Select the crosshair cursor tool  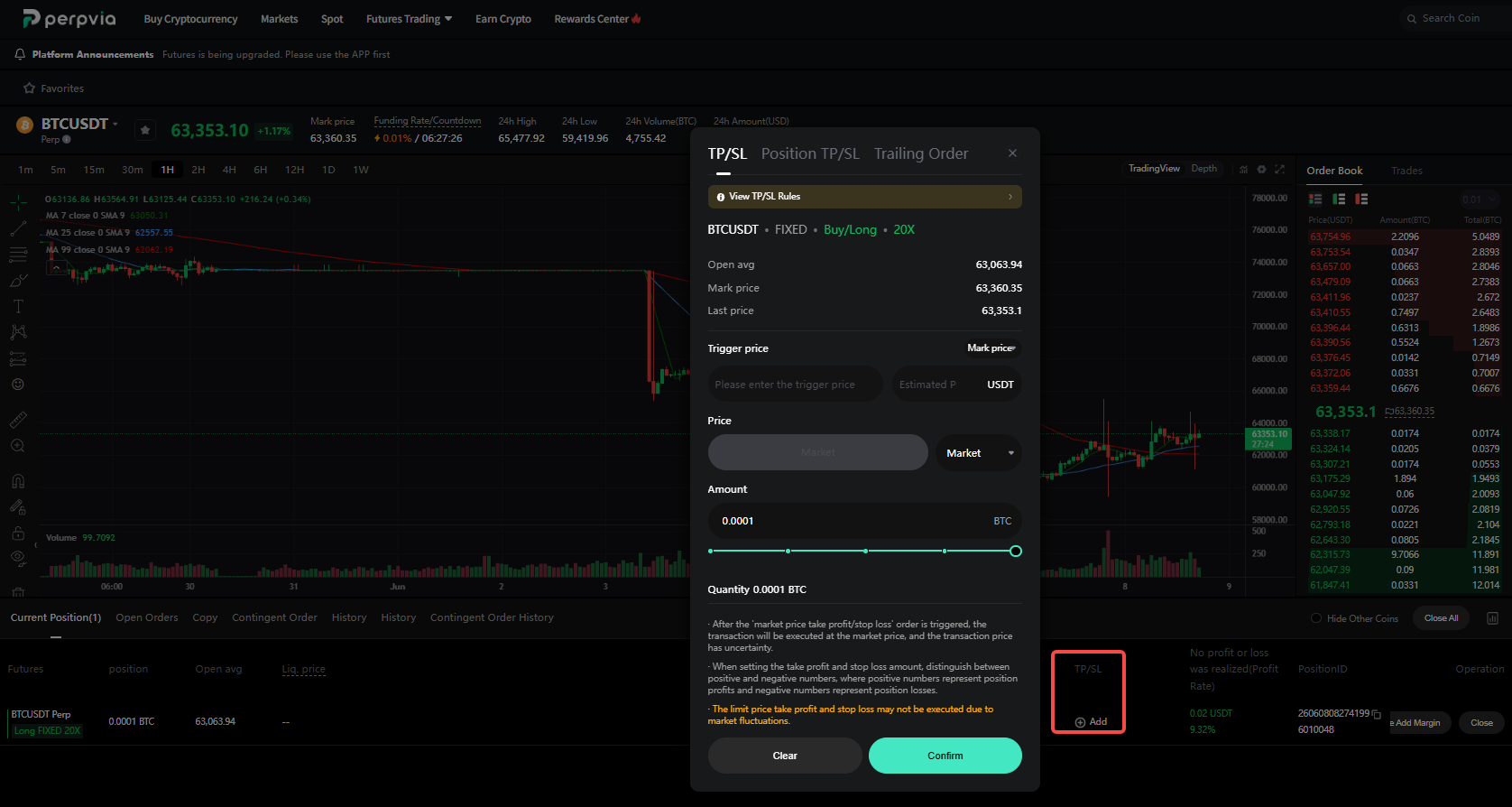(18, 202)
